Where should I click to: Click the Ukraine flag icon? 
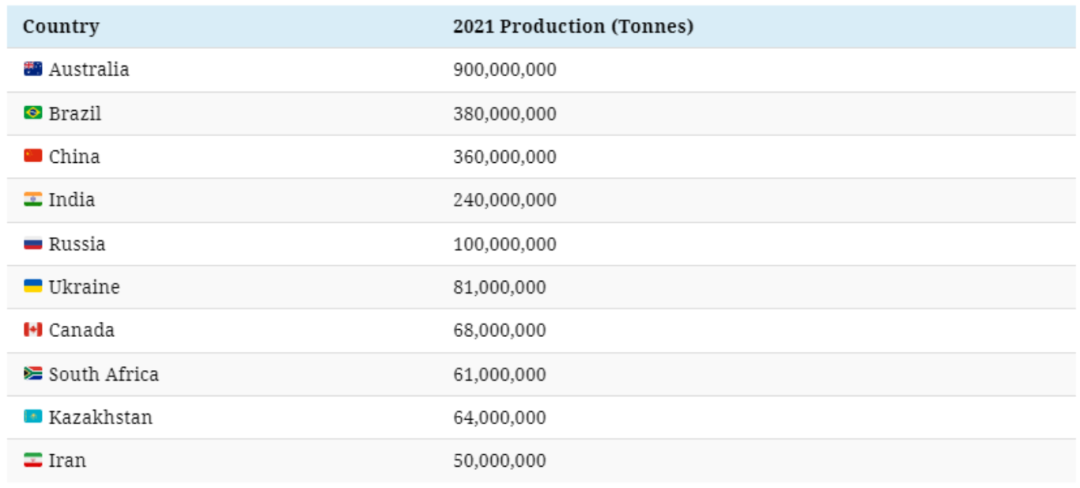(x=33, y=287)
